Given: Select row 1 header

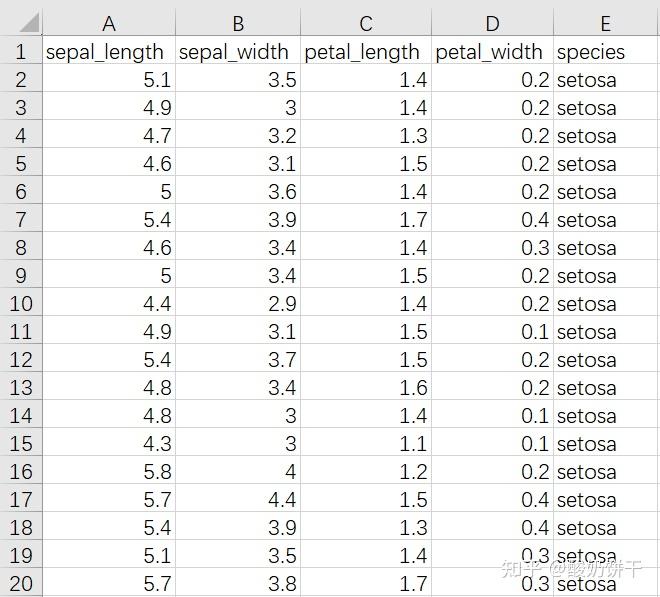Looking at the screenshot, I should point(21,50).
